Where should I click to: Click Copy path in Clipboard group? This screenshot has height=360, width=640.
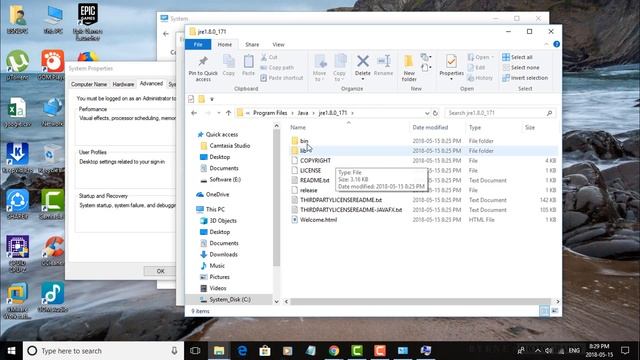277,67
